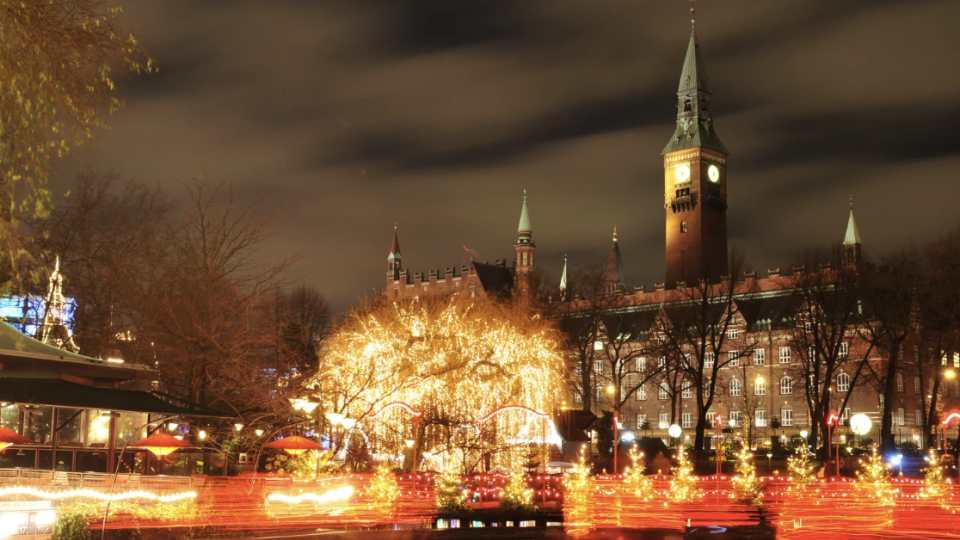Image resolution: width=960 pixels, height=540 pixels.
Task: Click the dark pointed spire beside the clock tower
Action: coord(614,262)
